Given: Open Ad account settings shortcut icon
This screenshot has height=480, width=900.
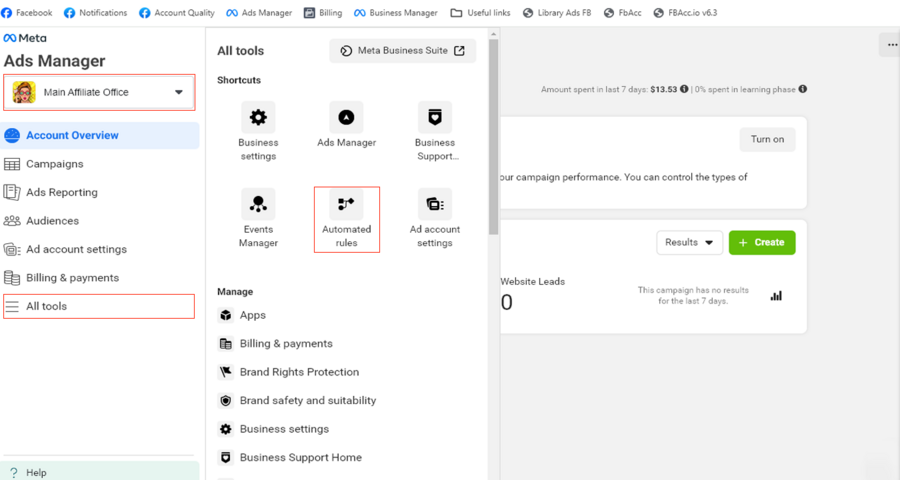Looking at the screenshot, I should tap(435, 204).
